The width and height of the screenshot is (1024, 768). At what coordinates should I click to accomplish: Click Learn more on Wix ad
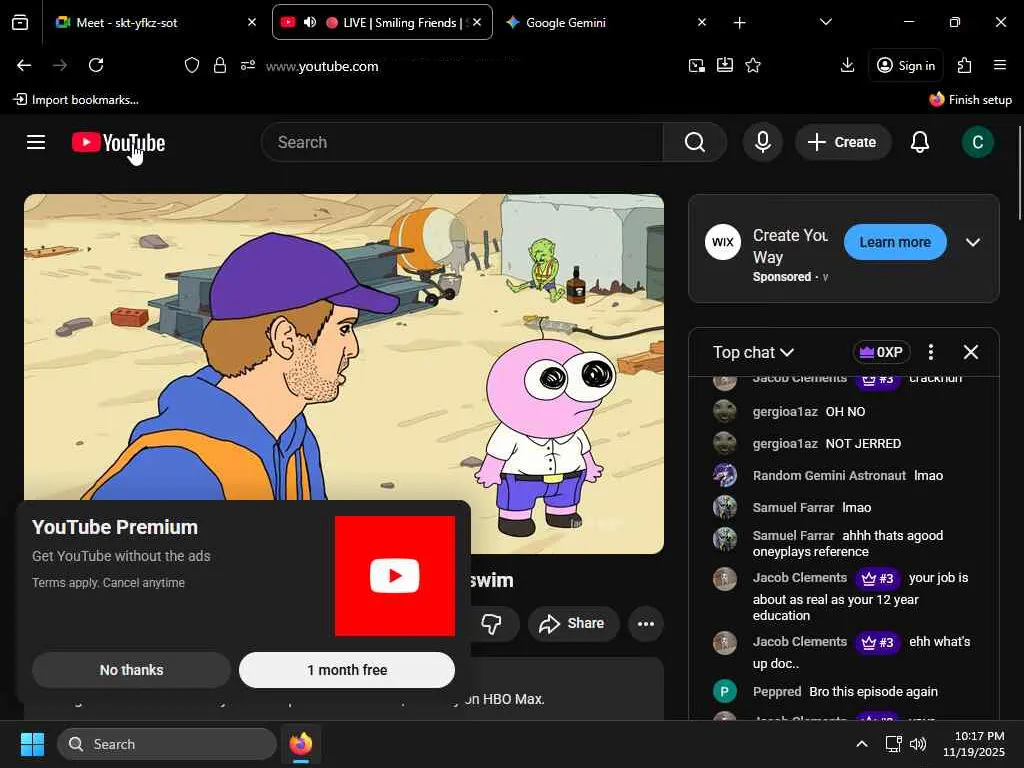895,242
